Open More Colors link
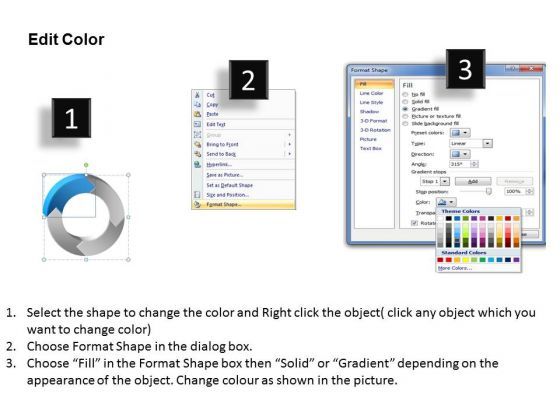This screenshot has height=420, width=560. 455,268
